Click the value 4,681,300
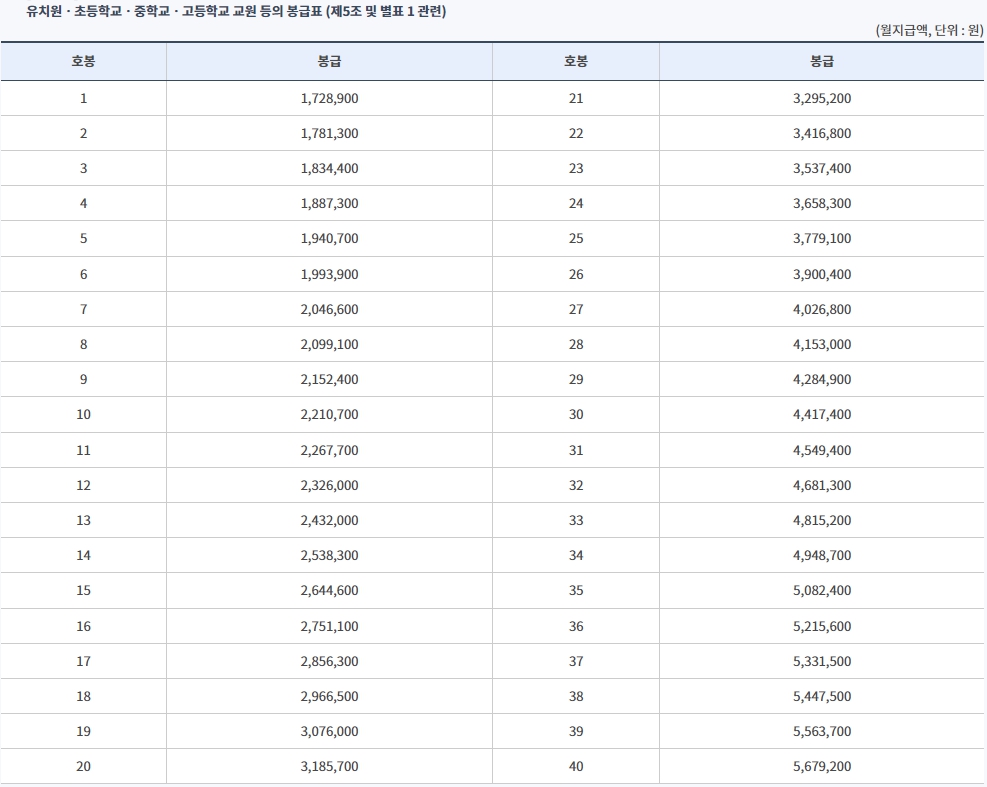The height and width of the screenshot is (787, 987). (822, 485)
